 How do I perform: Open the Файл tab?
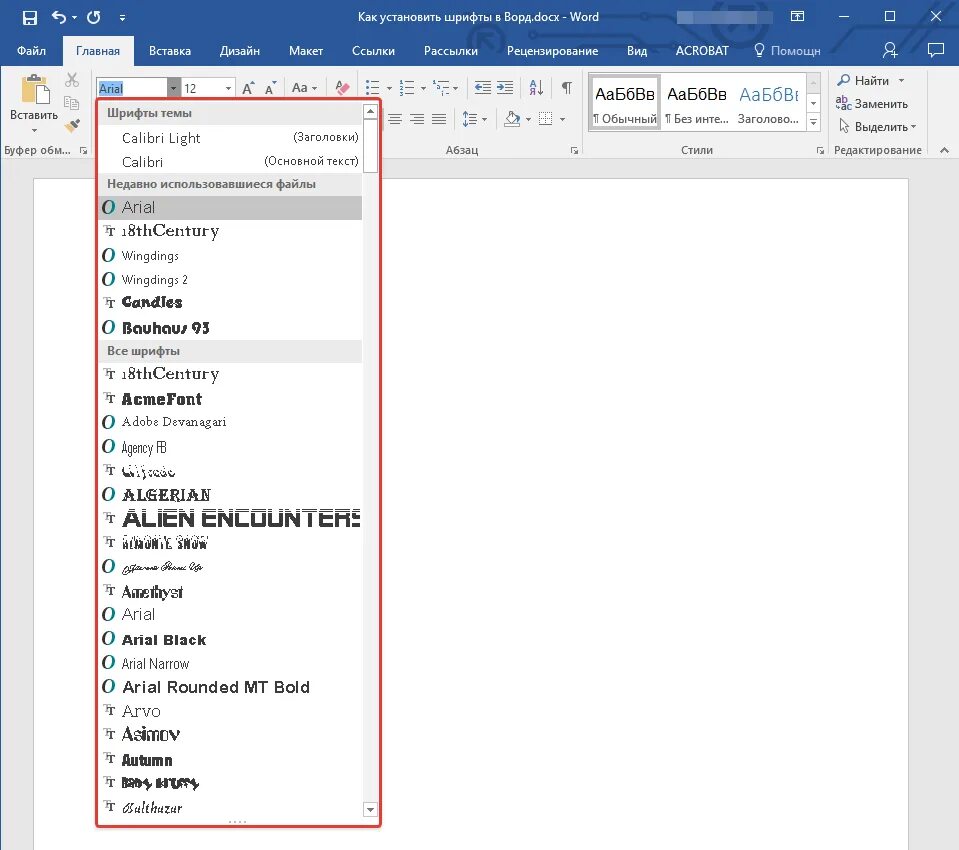click(31, 51)
